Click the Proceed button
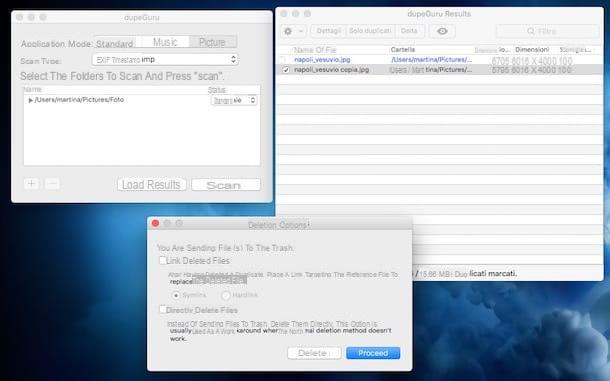Image resolution: width=610 pixels, height=381 pixels. coord(373,353)
